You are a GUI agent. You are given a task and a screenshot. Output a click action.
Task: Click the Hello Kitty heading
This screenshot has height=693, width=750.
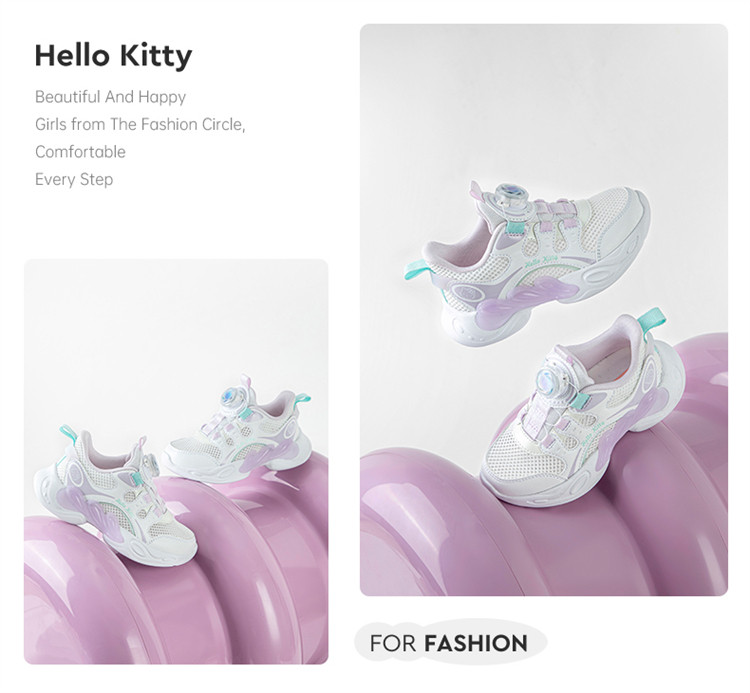pos(112,56)
